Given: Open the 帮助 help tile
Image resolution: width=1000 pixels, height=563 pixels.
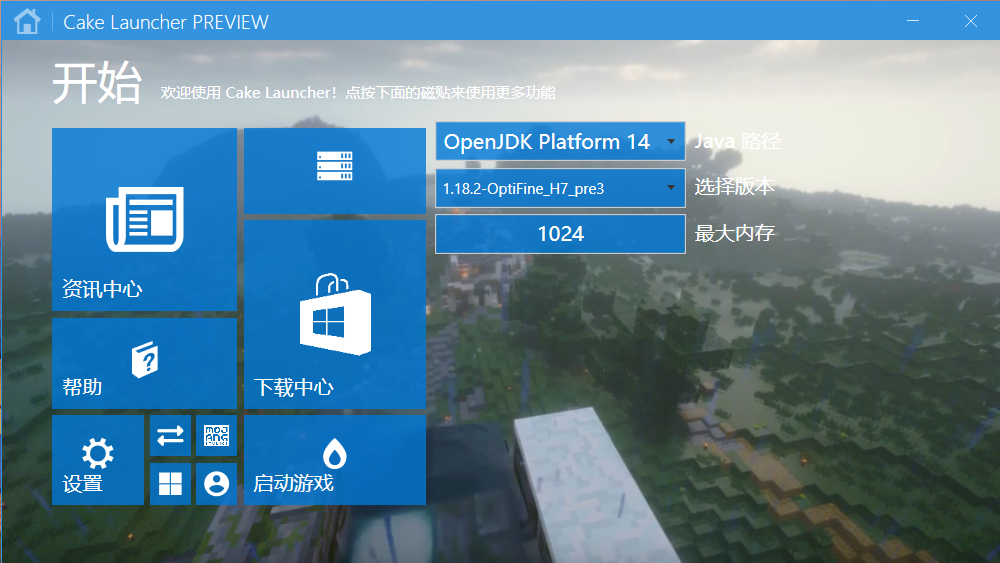Looking at the screenshot, I should pyautogui.click(x=144, y=363).
